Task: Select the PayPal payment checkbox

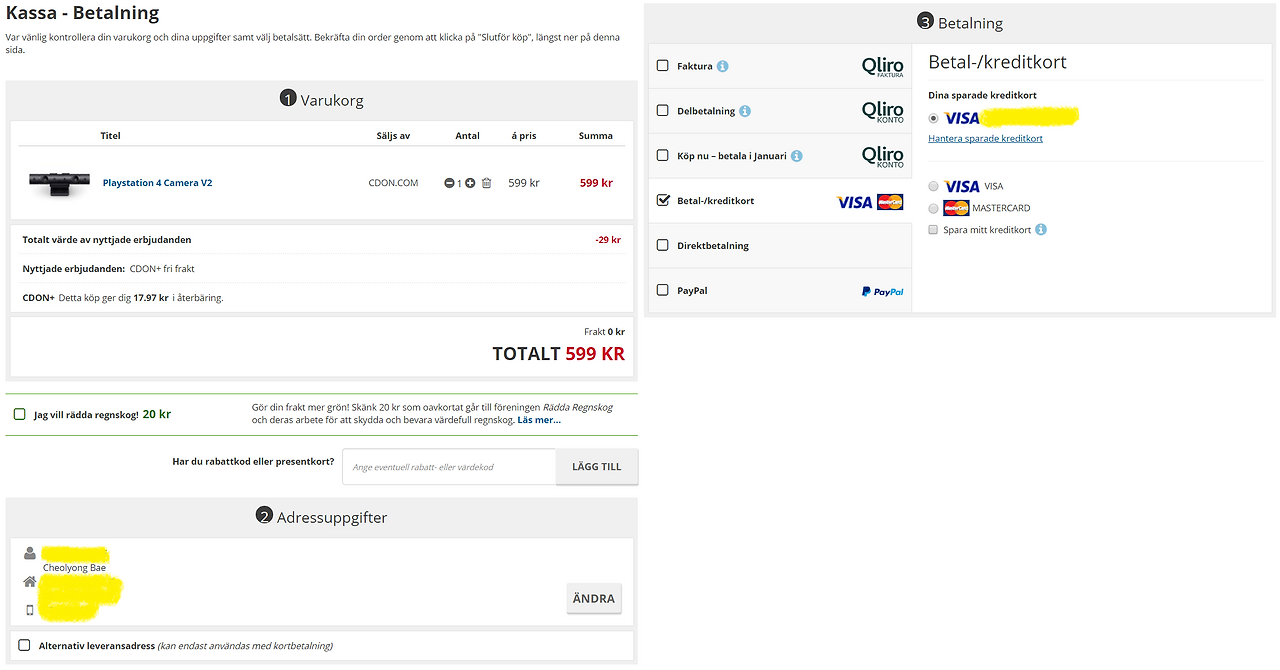Action: pos(662,290)
